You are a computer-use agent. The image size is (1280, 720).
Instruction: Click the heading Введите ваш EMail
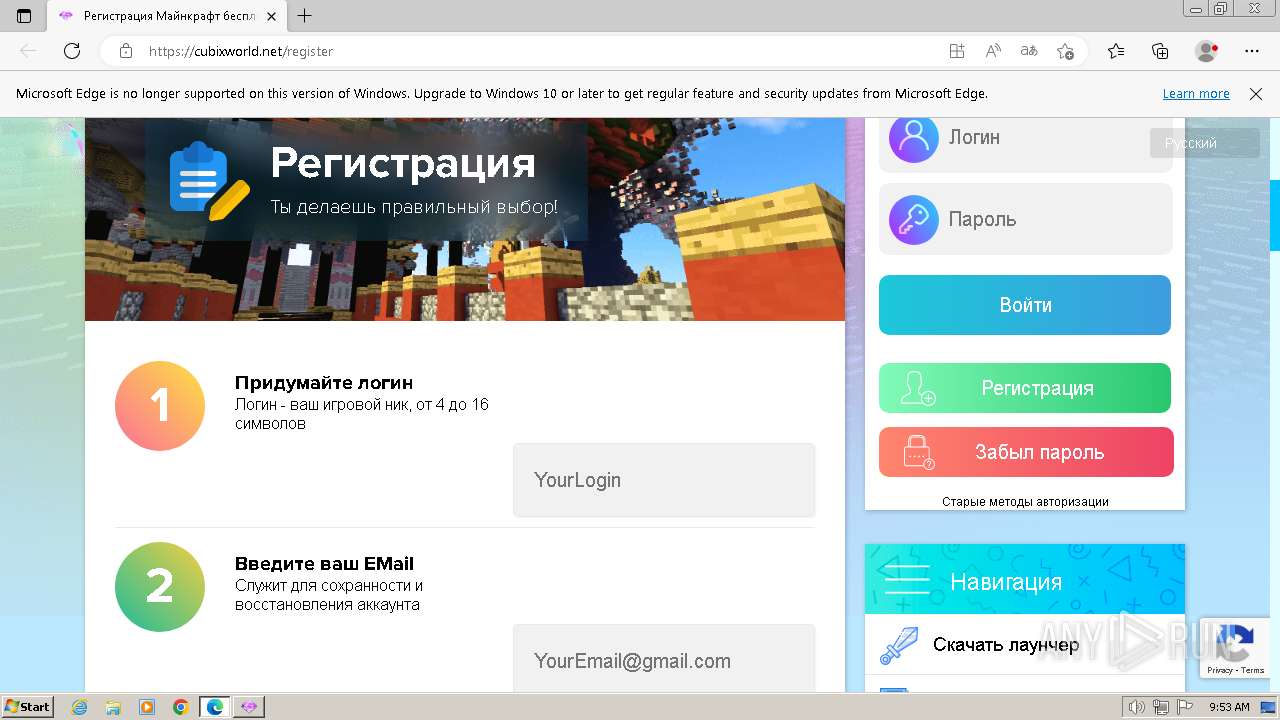(324, 564)
